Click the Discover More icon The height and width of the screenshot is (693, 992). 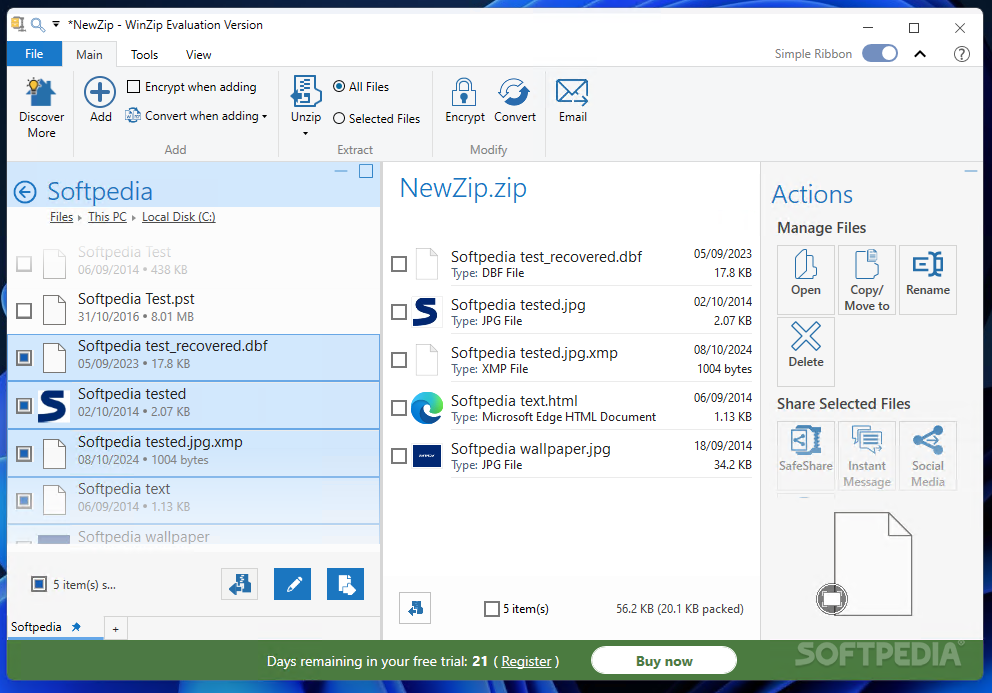point(41,92)
